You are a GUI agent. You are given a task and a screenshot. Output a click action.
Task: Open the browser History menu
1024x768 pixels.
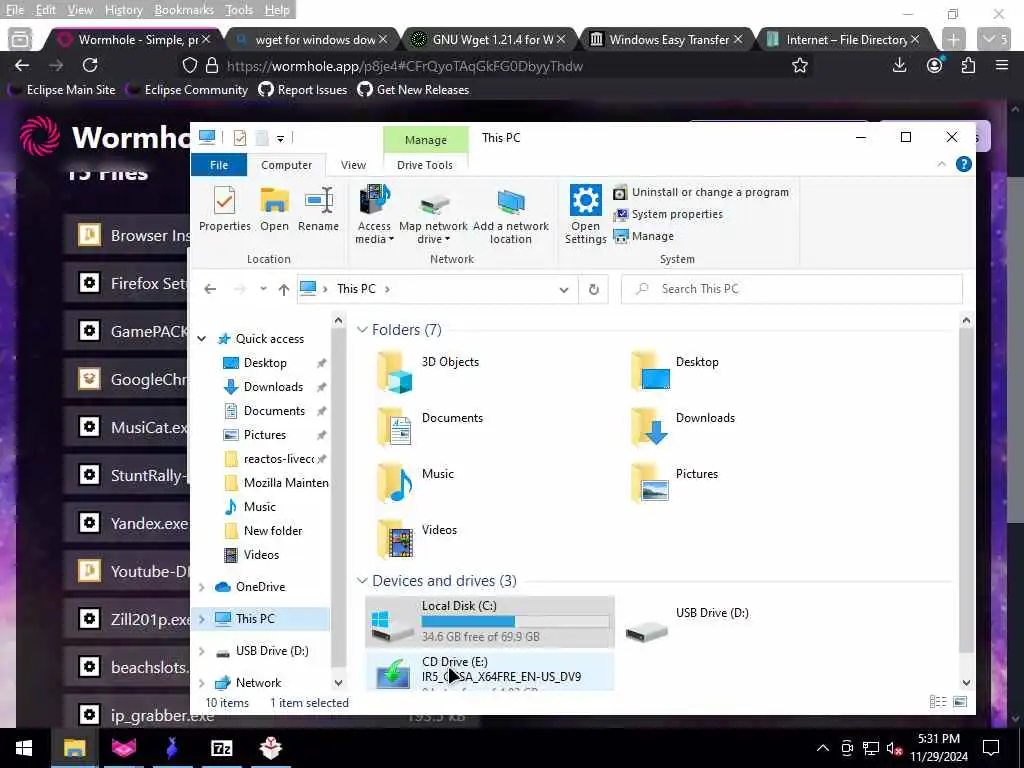(x=123, y=10)
